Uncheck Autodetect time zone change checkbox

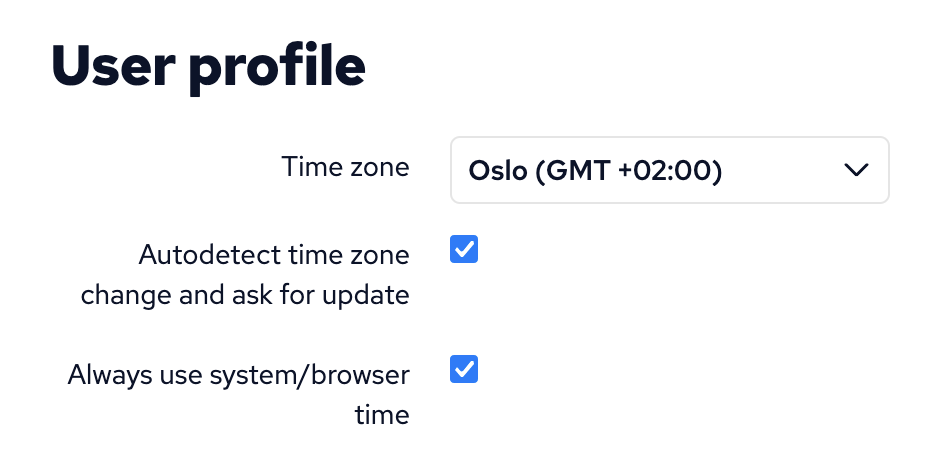(x=464, y=249)
